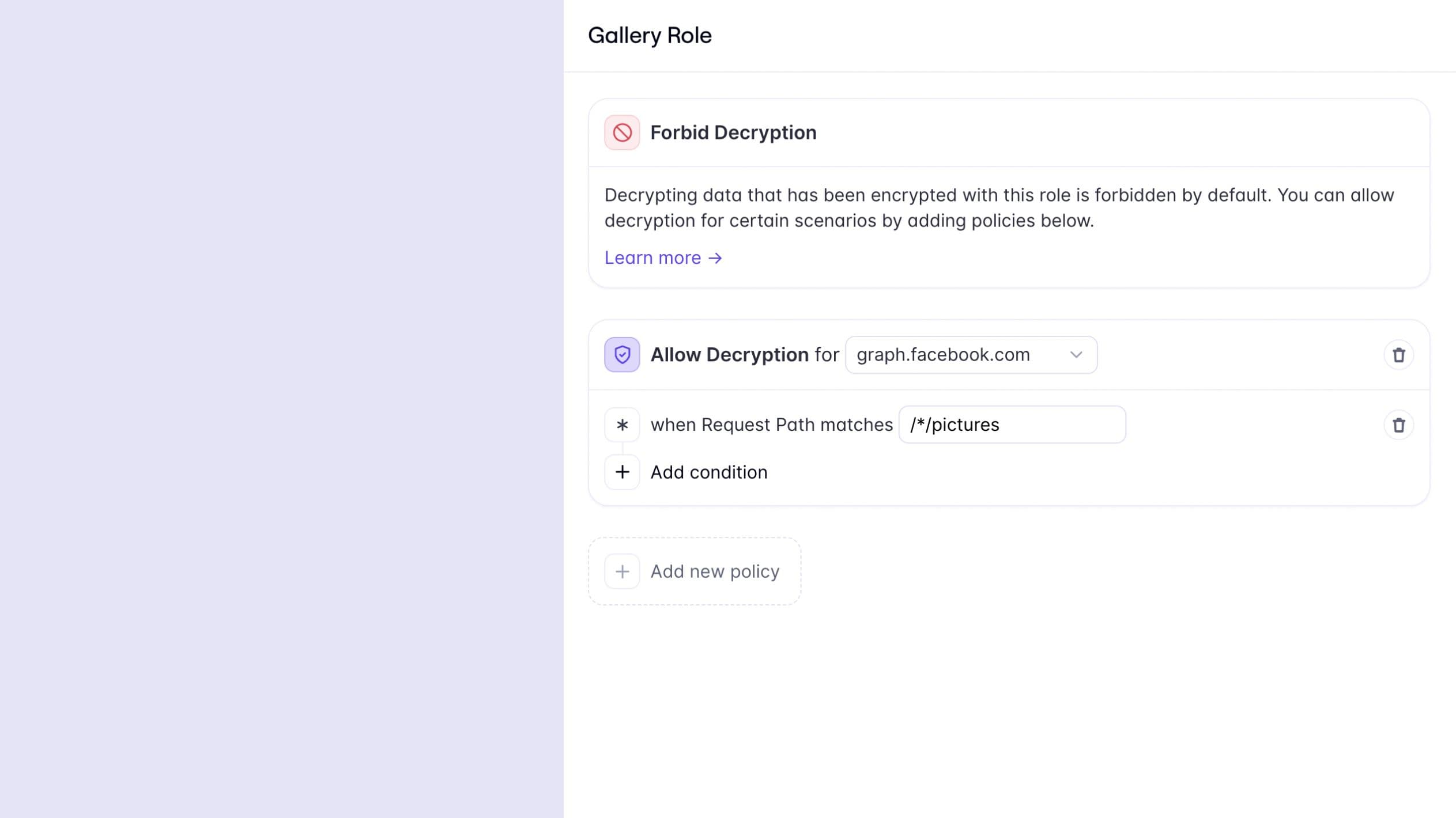Click the arrow next to Learn more
1456x818 pixels.
click(x=715, y=258)
